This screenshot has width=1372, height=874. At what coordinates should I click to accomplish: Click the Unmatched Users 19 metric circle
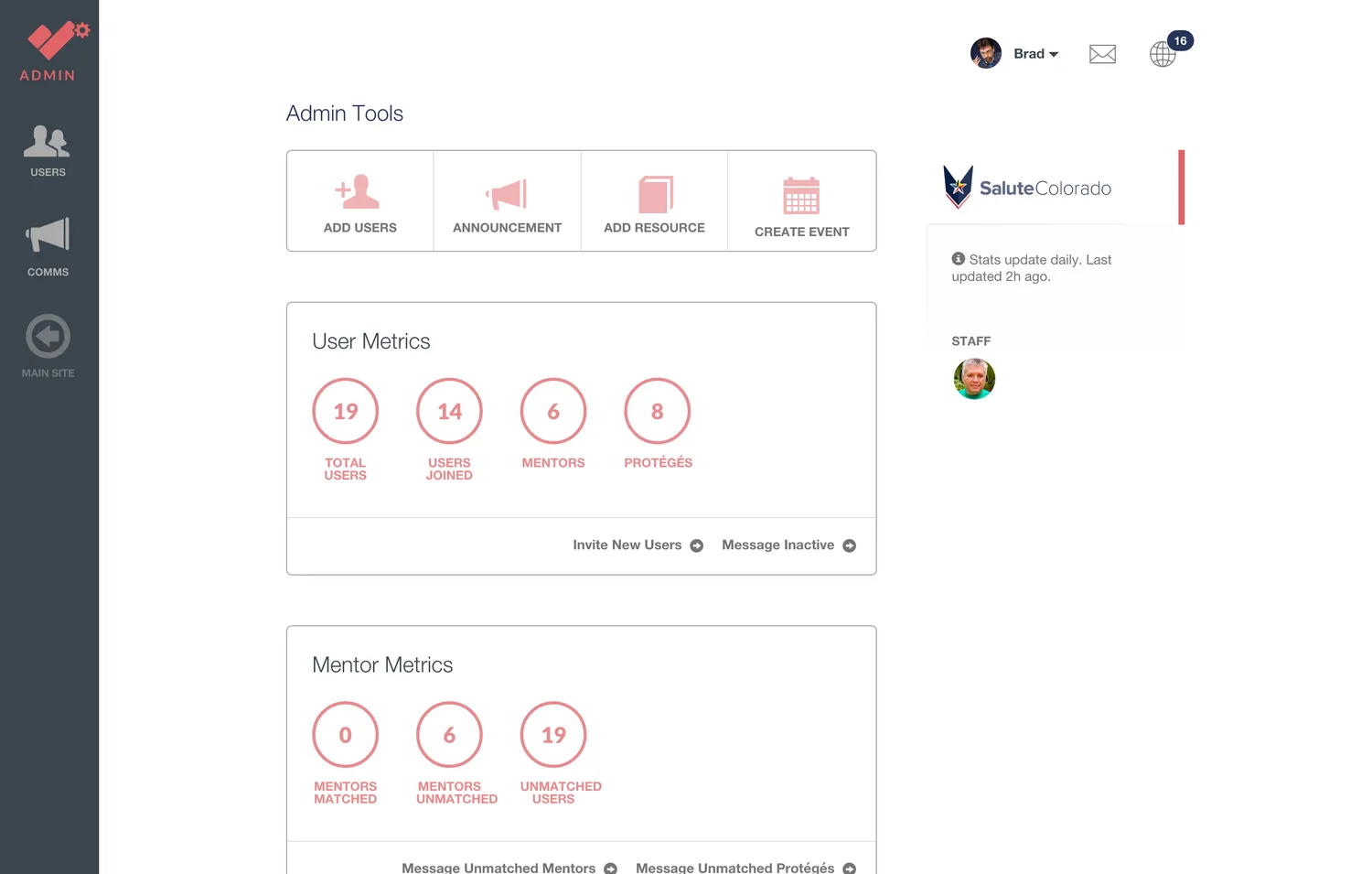click(x=552, y=735)
